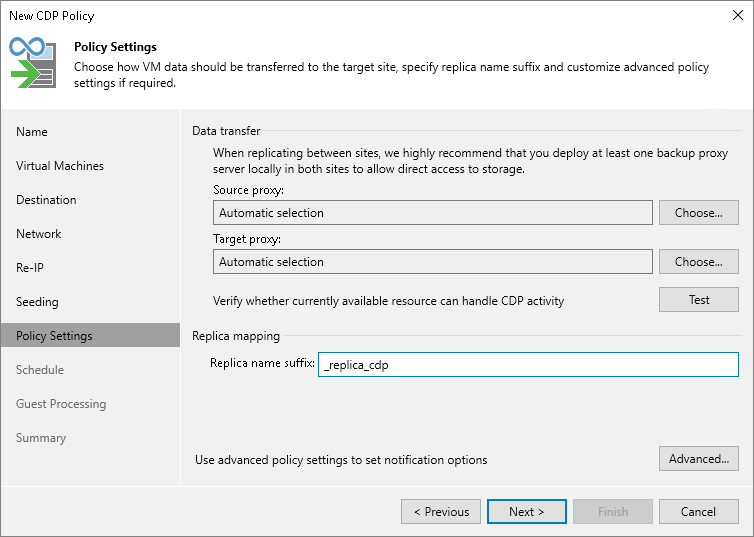Open the Summary step
The image size is (754, 537).
41,438
